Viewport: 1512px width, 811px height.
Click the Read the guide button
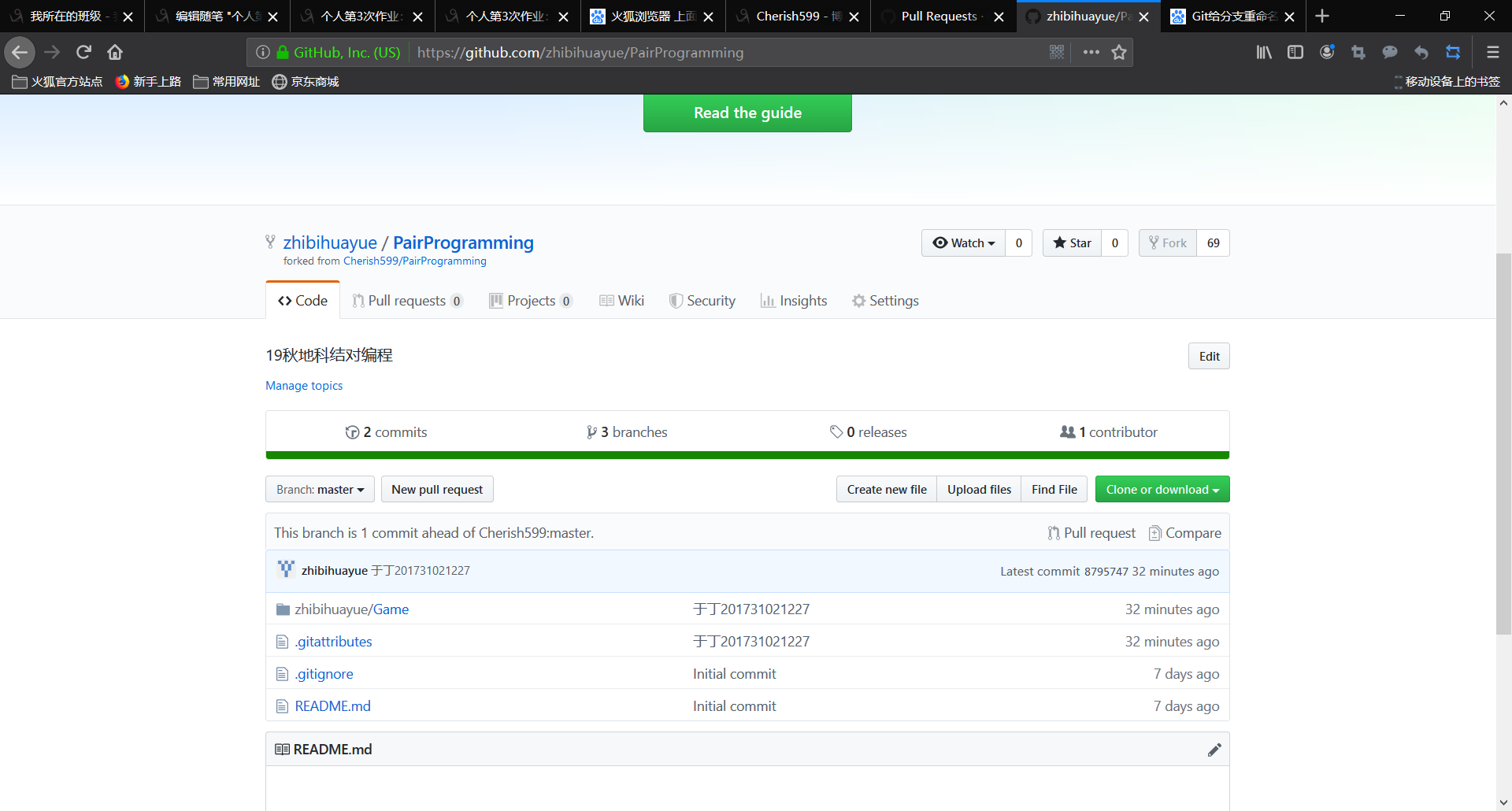point(747,113)
